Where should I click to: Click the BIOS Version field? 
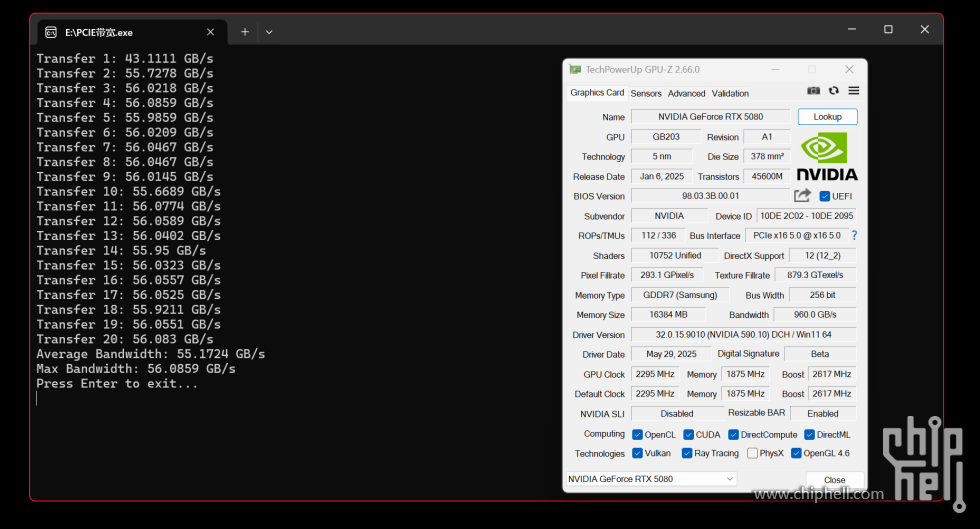tap(711, 196)
